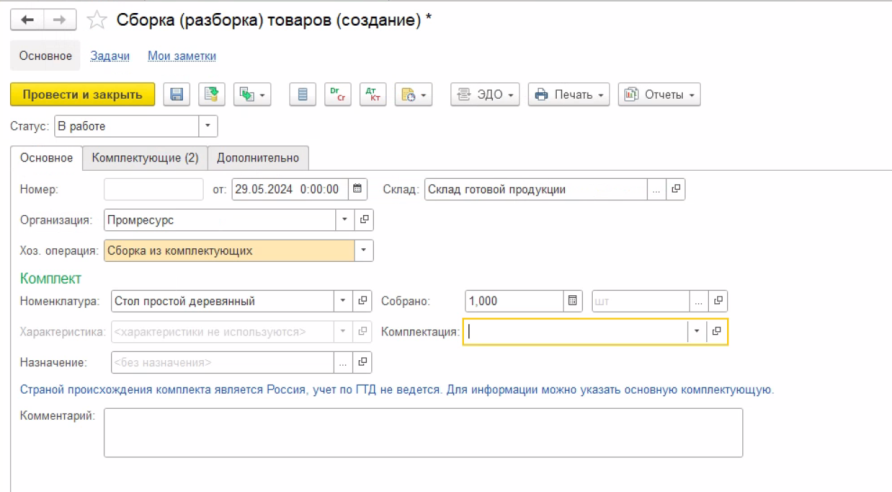Expand the Хоз. операция dropdown
Screen dimensions: 892x492
[364, 251]
